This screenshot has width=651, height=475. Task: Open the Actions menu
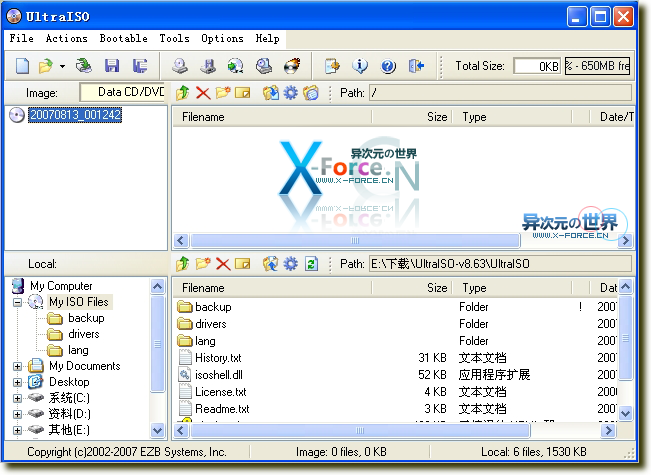click(x=66, y=38)
